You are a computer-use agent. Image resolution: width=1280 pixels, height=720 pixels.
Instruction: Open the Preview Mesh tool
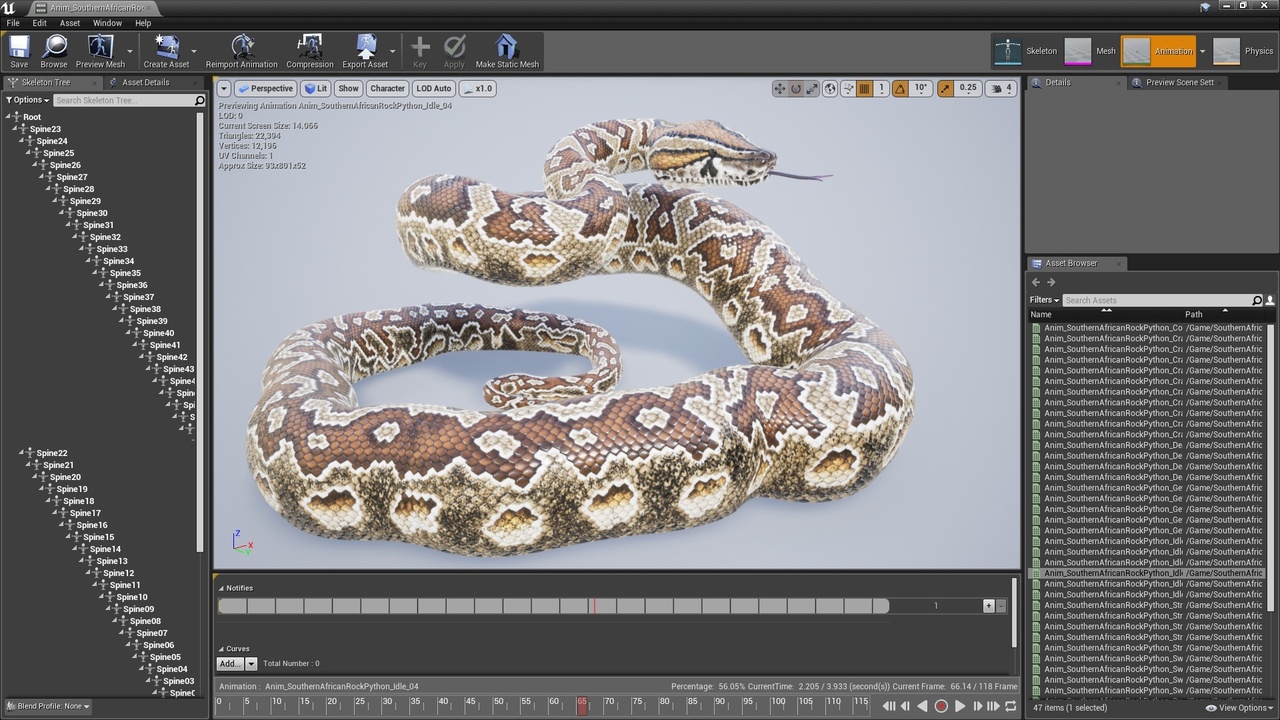[x=100, y=51]
